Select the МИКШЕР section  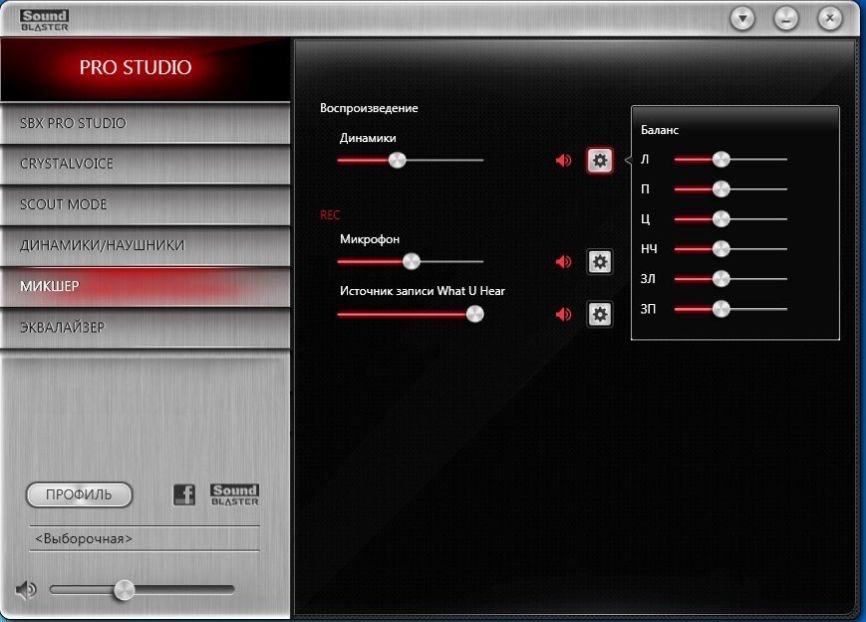(145, 286)
